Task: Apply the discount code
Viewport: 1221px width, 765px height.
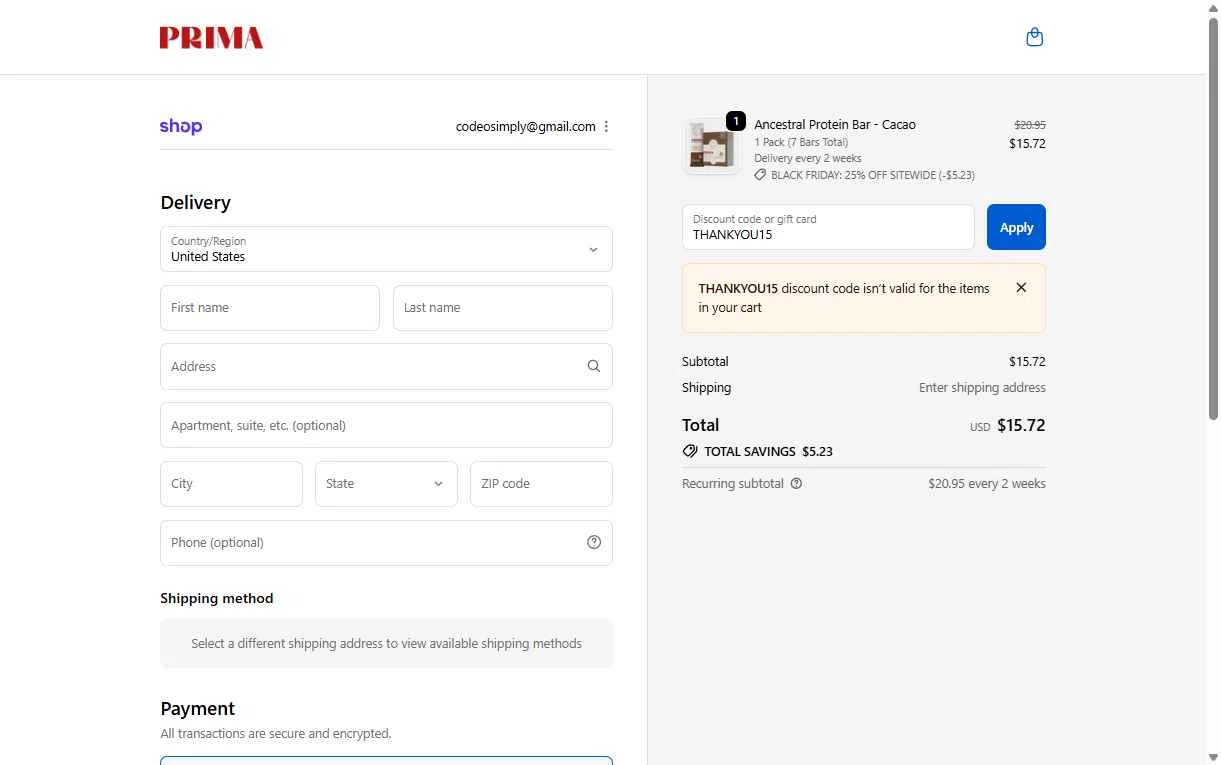Action: click(1016, 227)
